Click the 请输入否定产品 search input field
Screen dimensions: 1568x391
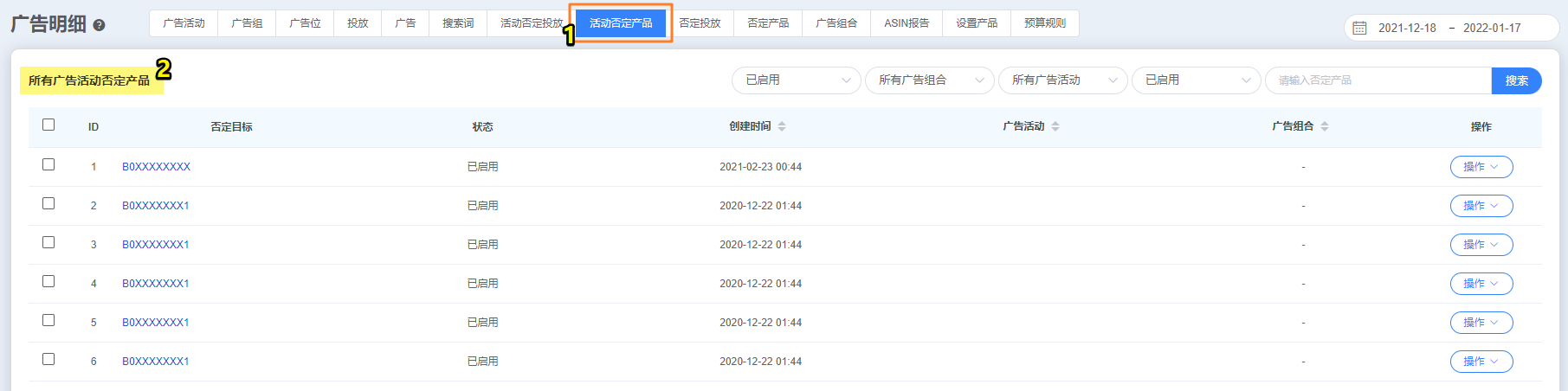(1377, 80)
